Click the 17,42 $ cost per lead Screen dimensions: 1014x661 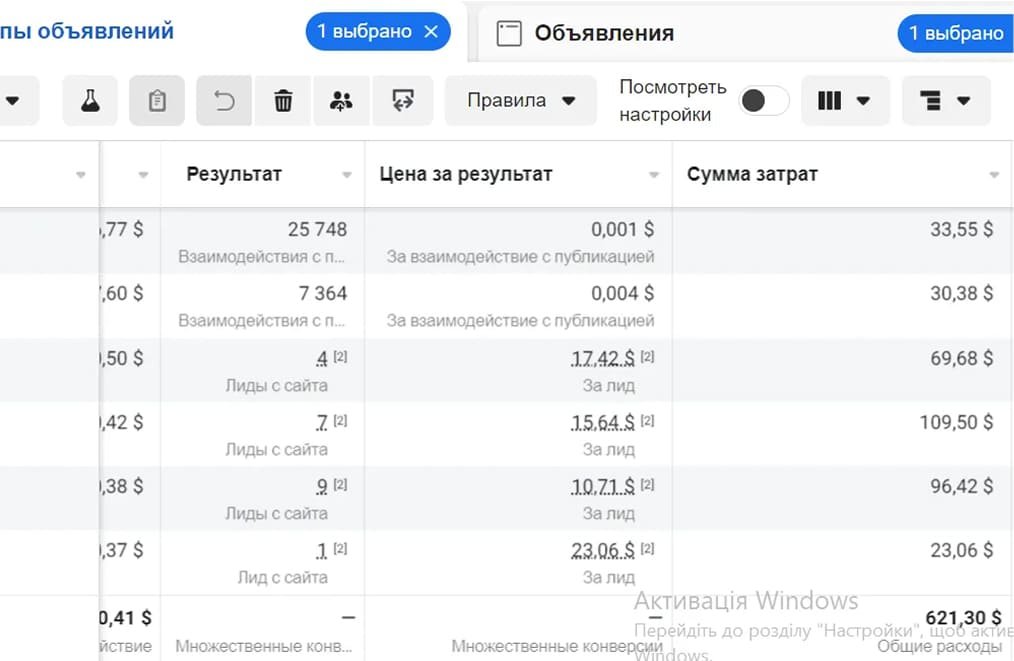(603, 358)
